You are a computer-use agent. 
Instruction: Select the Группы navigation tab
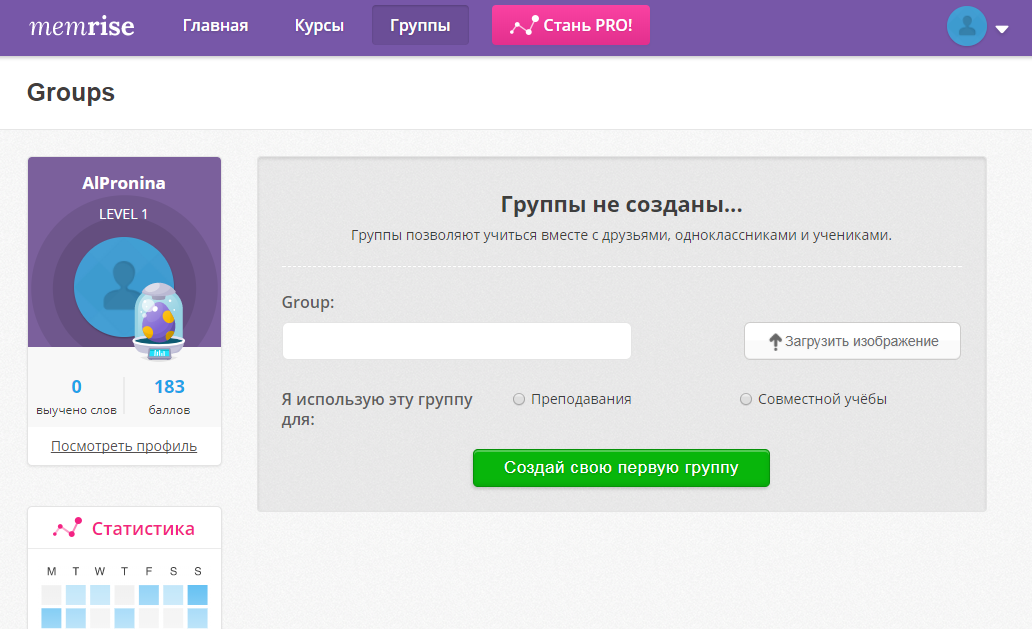click(419, 26)
